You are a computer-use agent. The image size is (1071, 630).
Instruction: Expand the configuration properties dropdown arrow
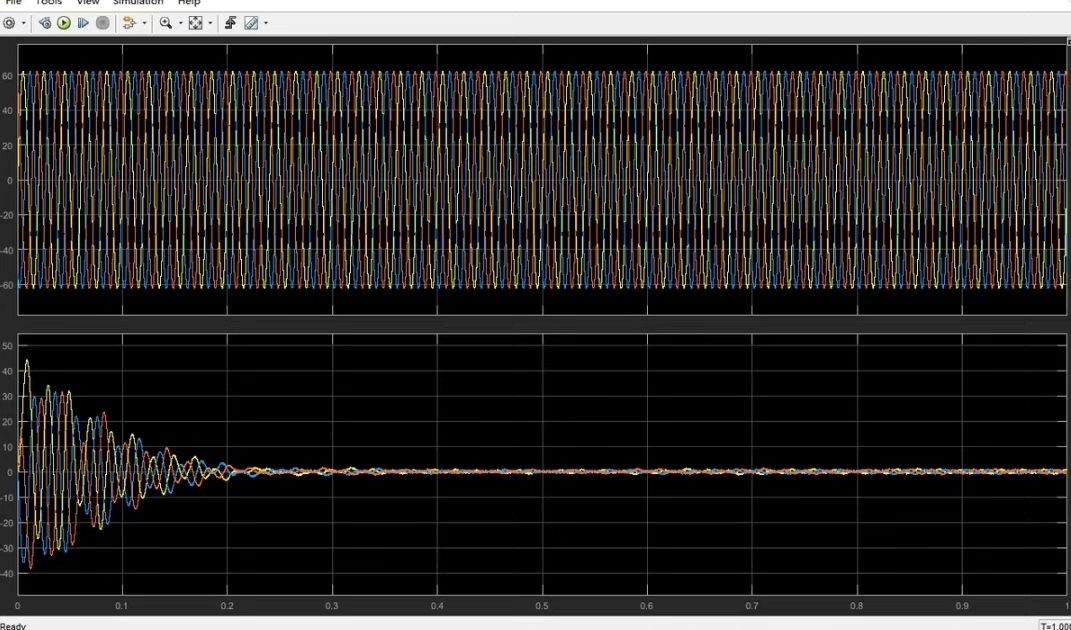pos(24,23)
